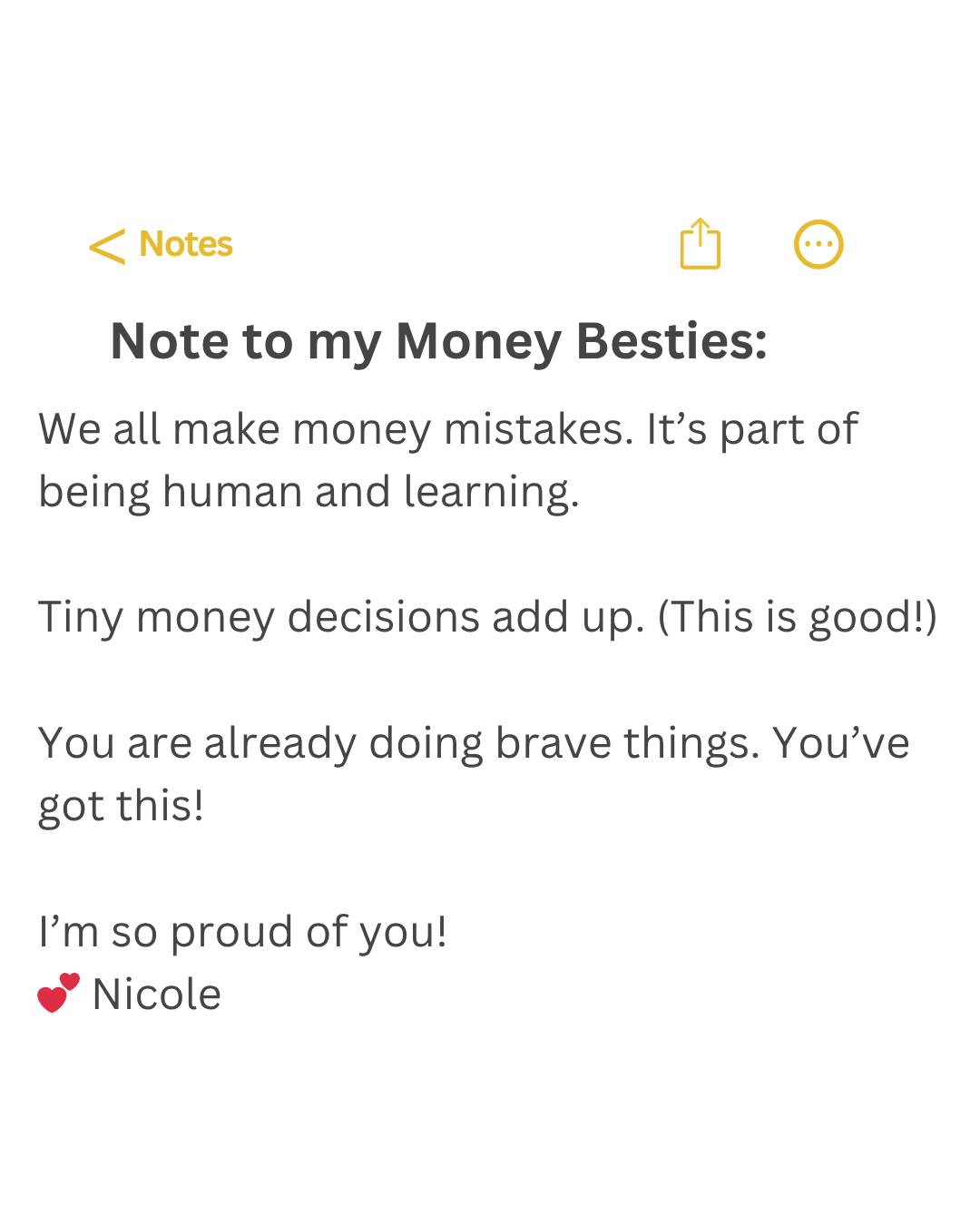The width and height of the screenshot is (980, 1225).
Task: Click the word "mistakes" in first paragraph
Action: coord(537,429)
